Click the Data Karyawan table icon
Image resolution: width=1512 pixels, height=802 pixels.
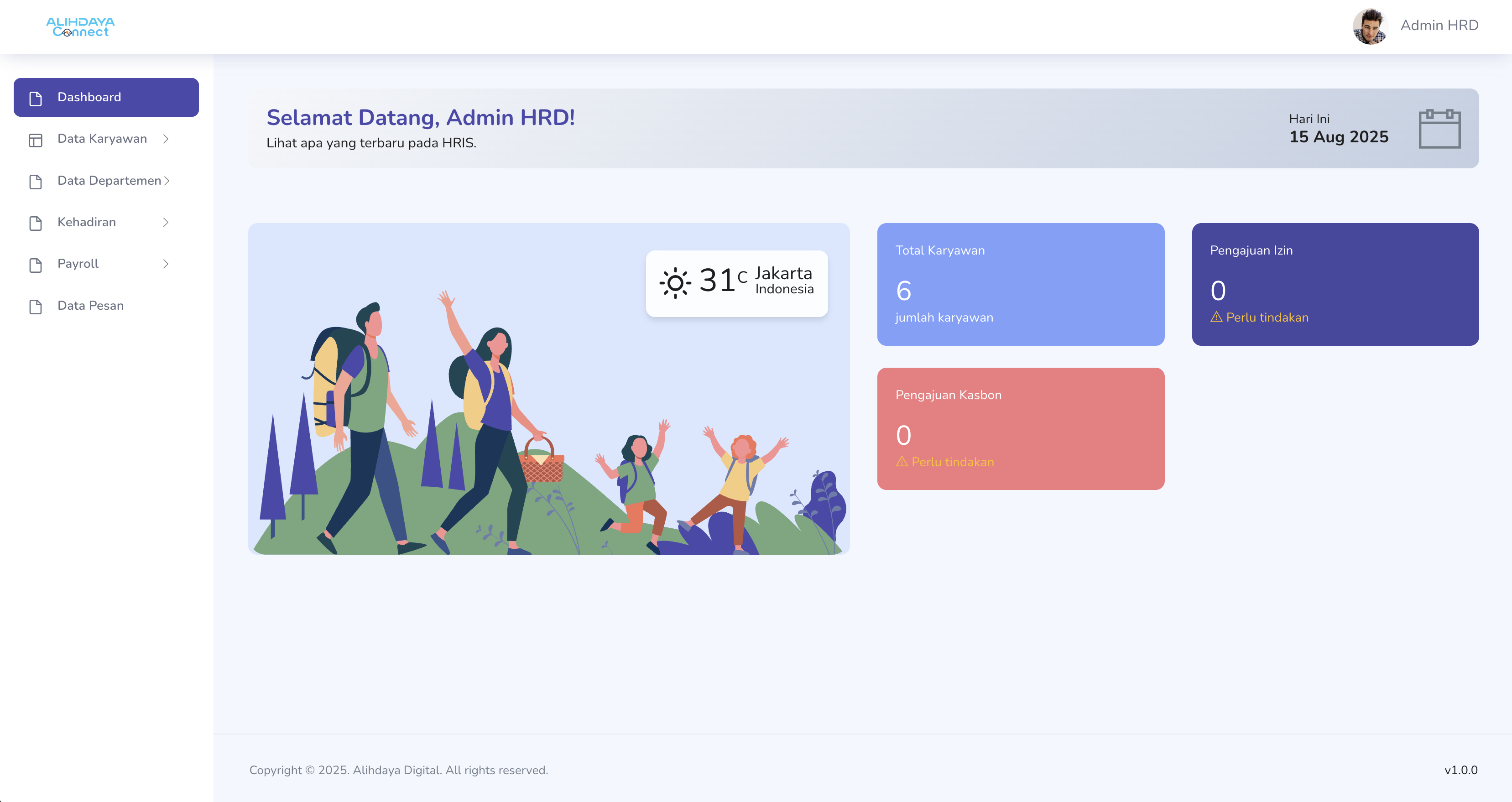(x=36, y=140)
